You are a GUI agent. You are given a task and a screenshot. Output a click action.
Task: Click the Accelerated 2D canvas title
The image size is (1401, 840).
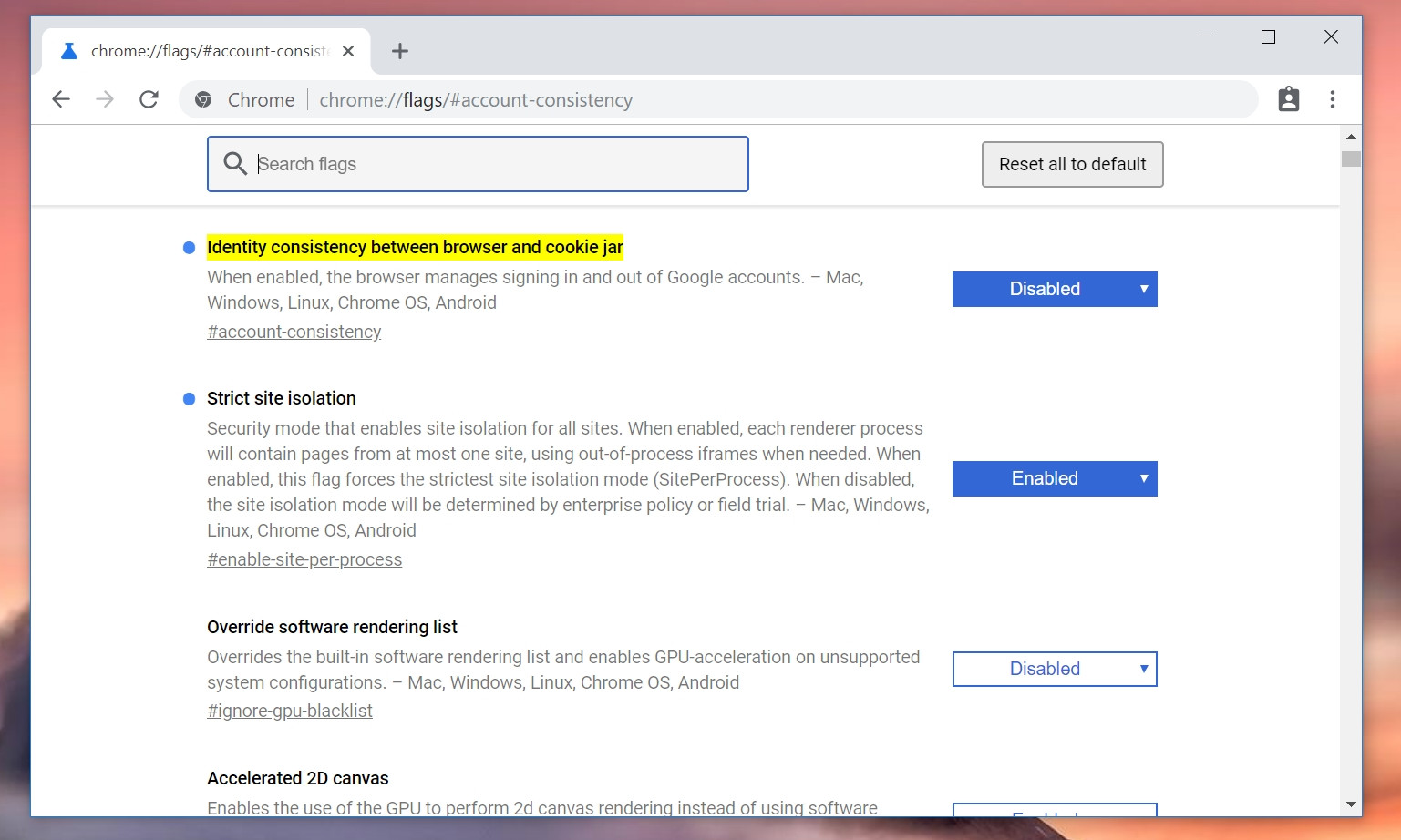pyautogui.click(x=298, y=778)
